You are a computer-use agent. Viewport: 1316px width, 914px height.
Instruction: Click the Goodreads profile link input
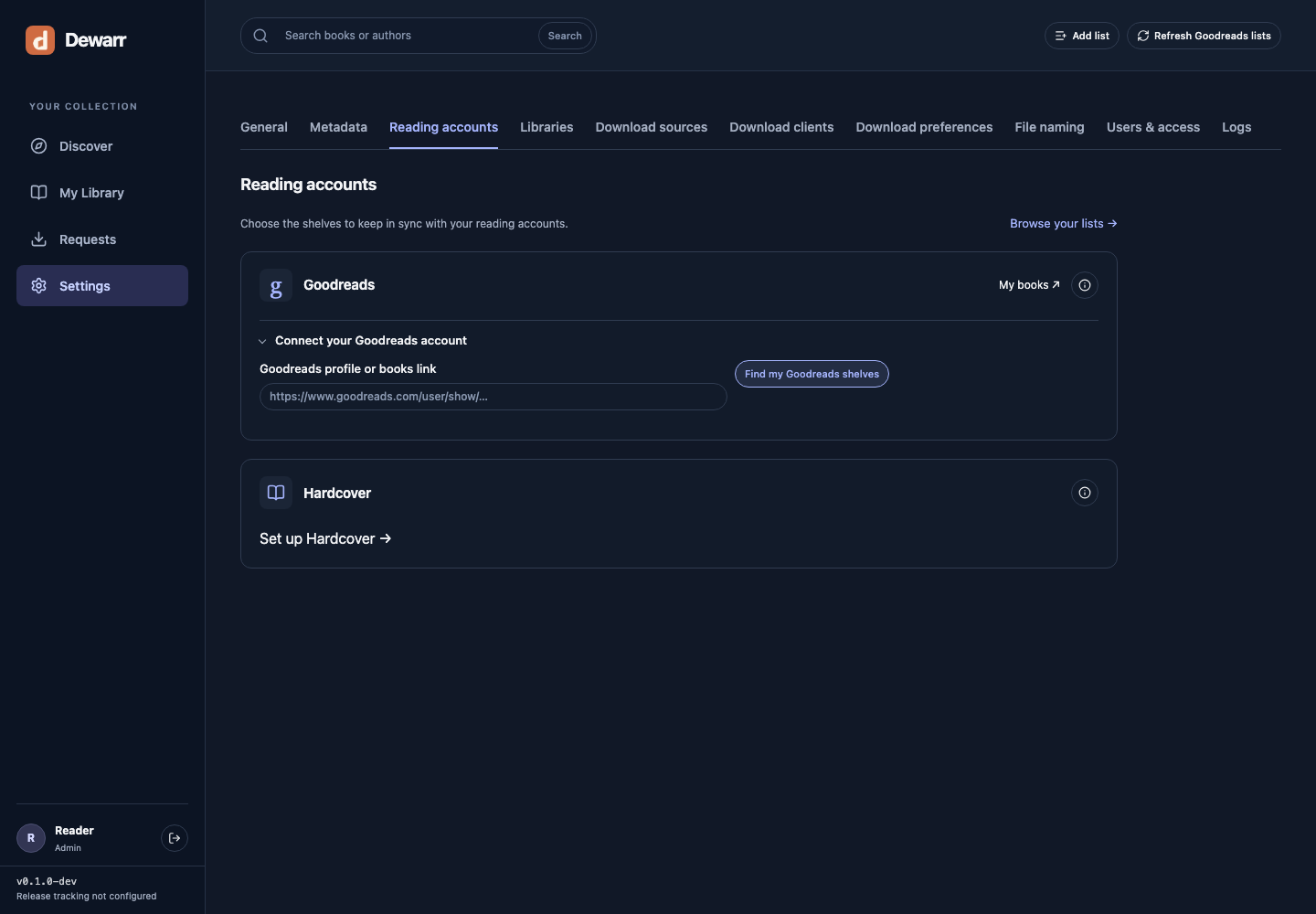click(x=493, y=397)
